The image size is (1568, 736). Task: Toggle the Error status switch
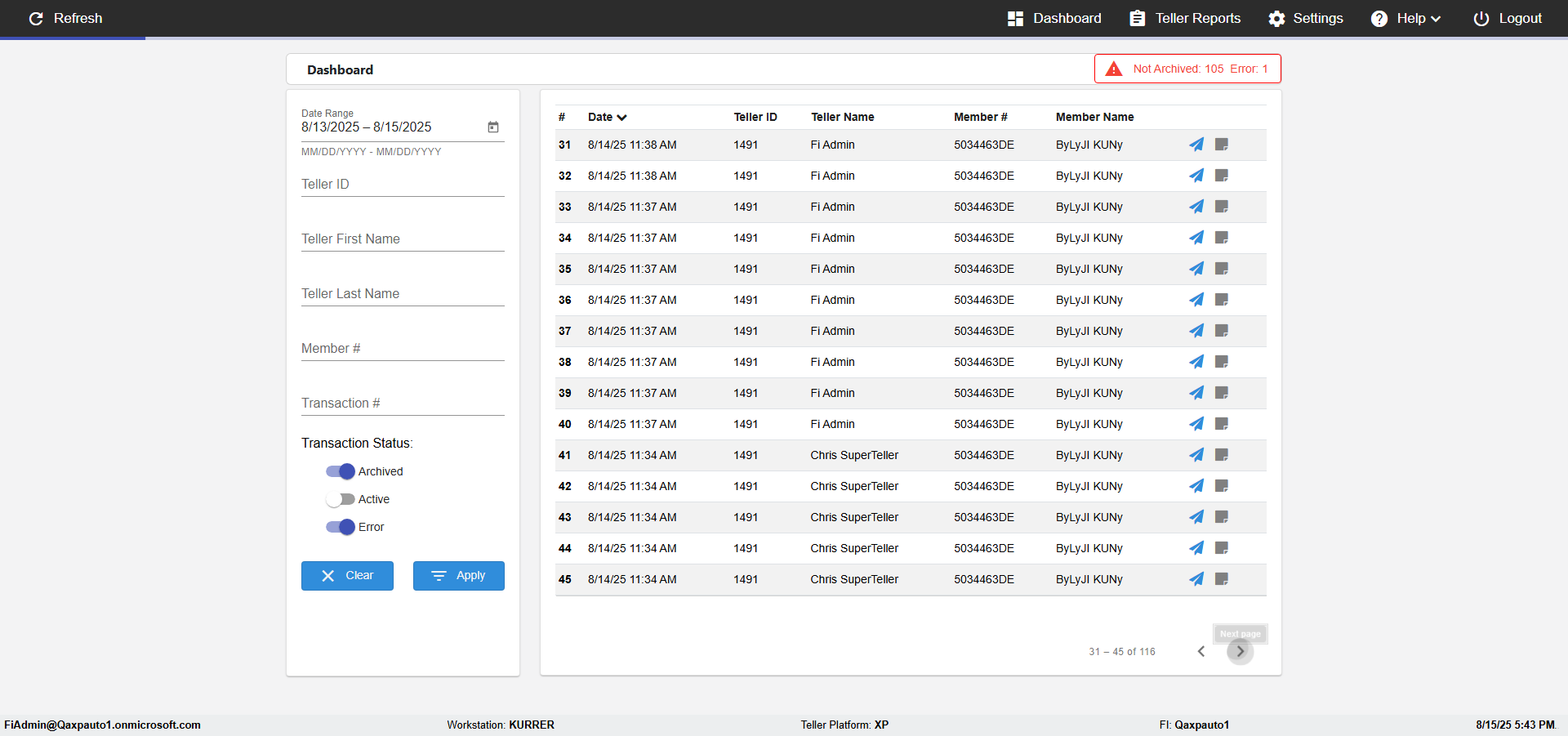click(x=341, y=527)
